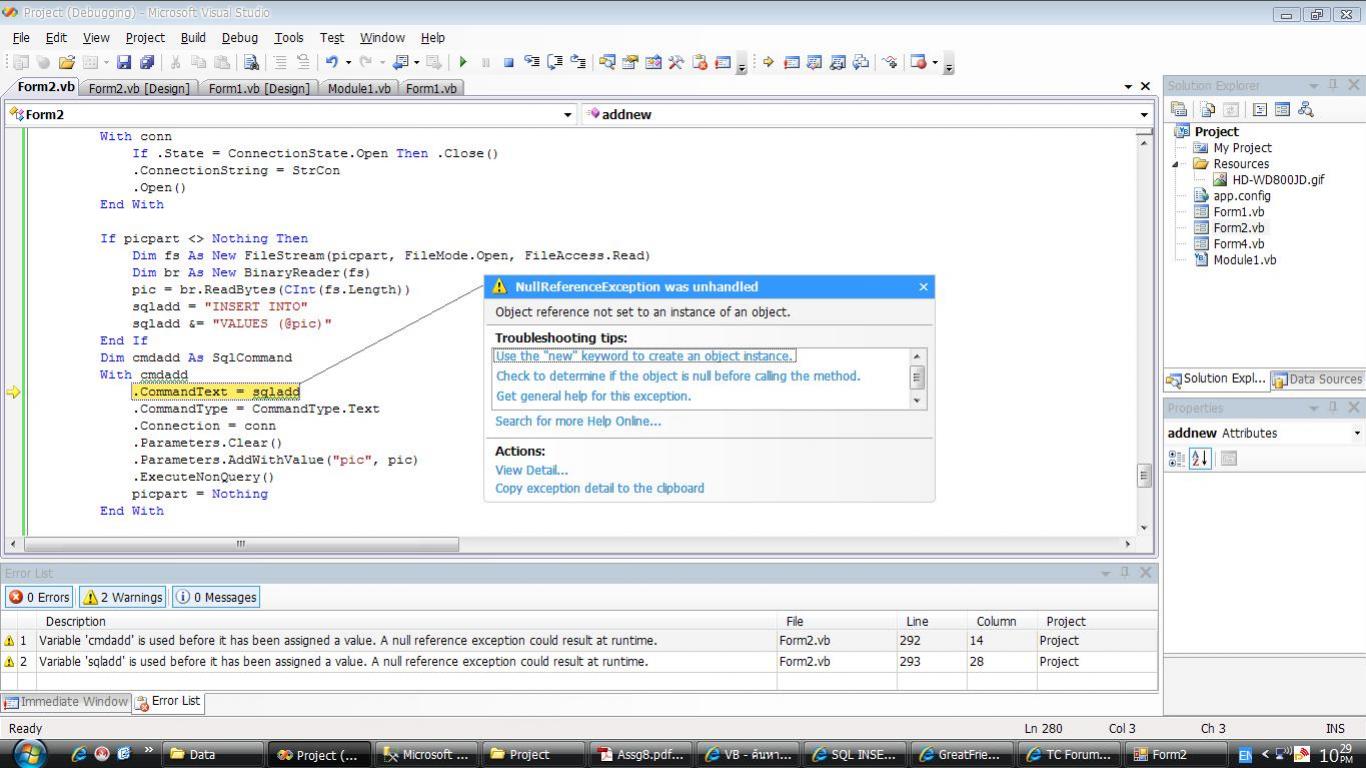The width and height of the screenshot is (1366, 768).
Task: Open the Build menu
Action: point(193,37)
